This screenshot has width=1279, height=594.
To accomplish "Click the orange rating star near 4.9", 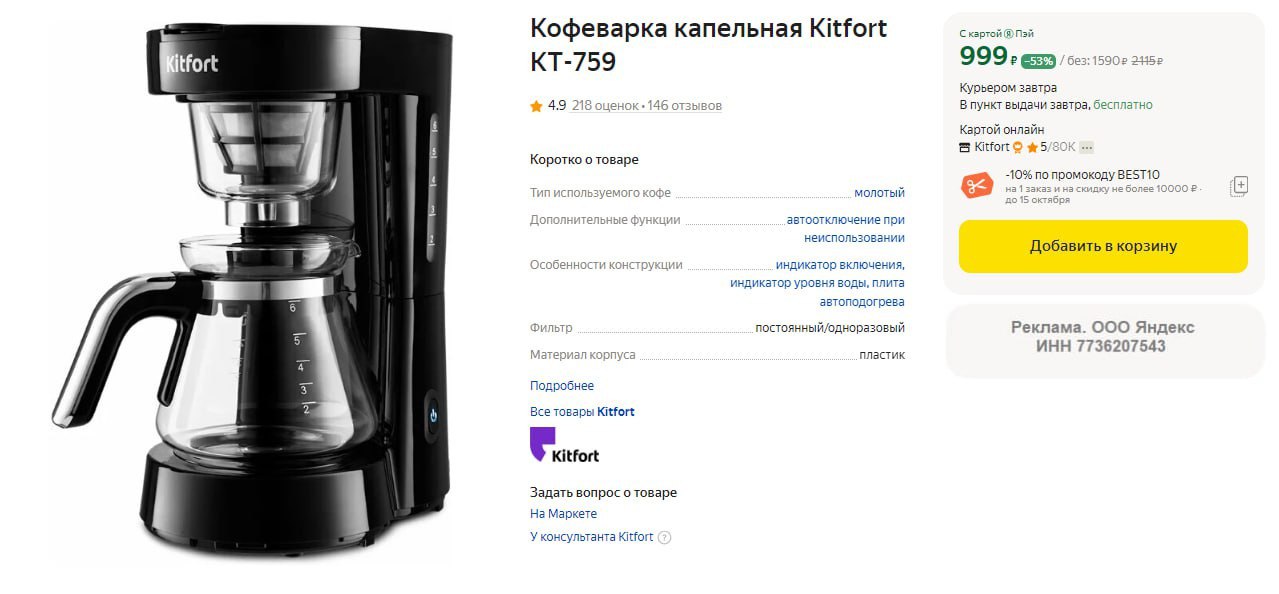I will point(537,105).
